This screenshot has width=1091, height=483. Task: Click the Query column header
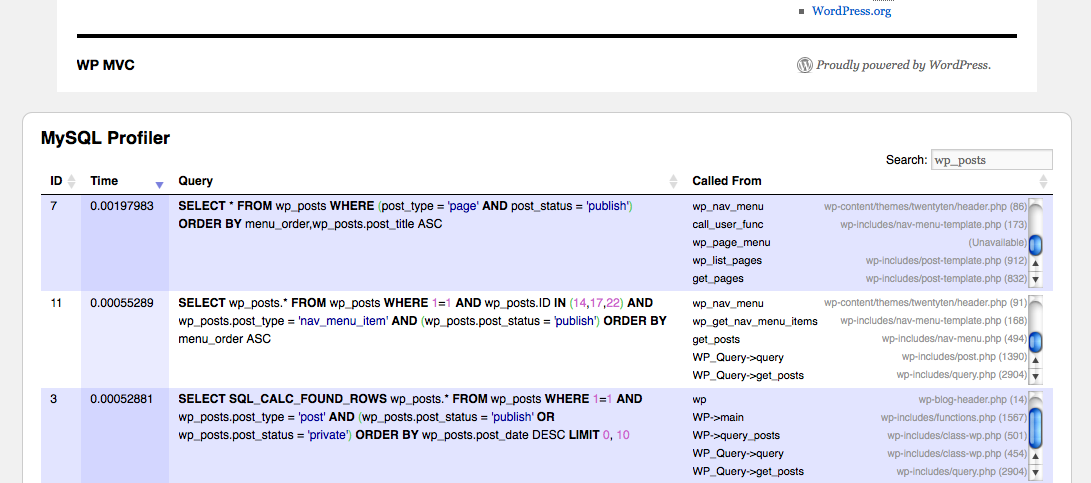coord(196,181)
